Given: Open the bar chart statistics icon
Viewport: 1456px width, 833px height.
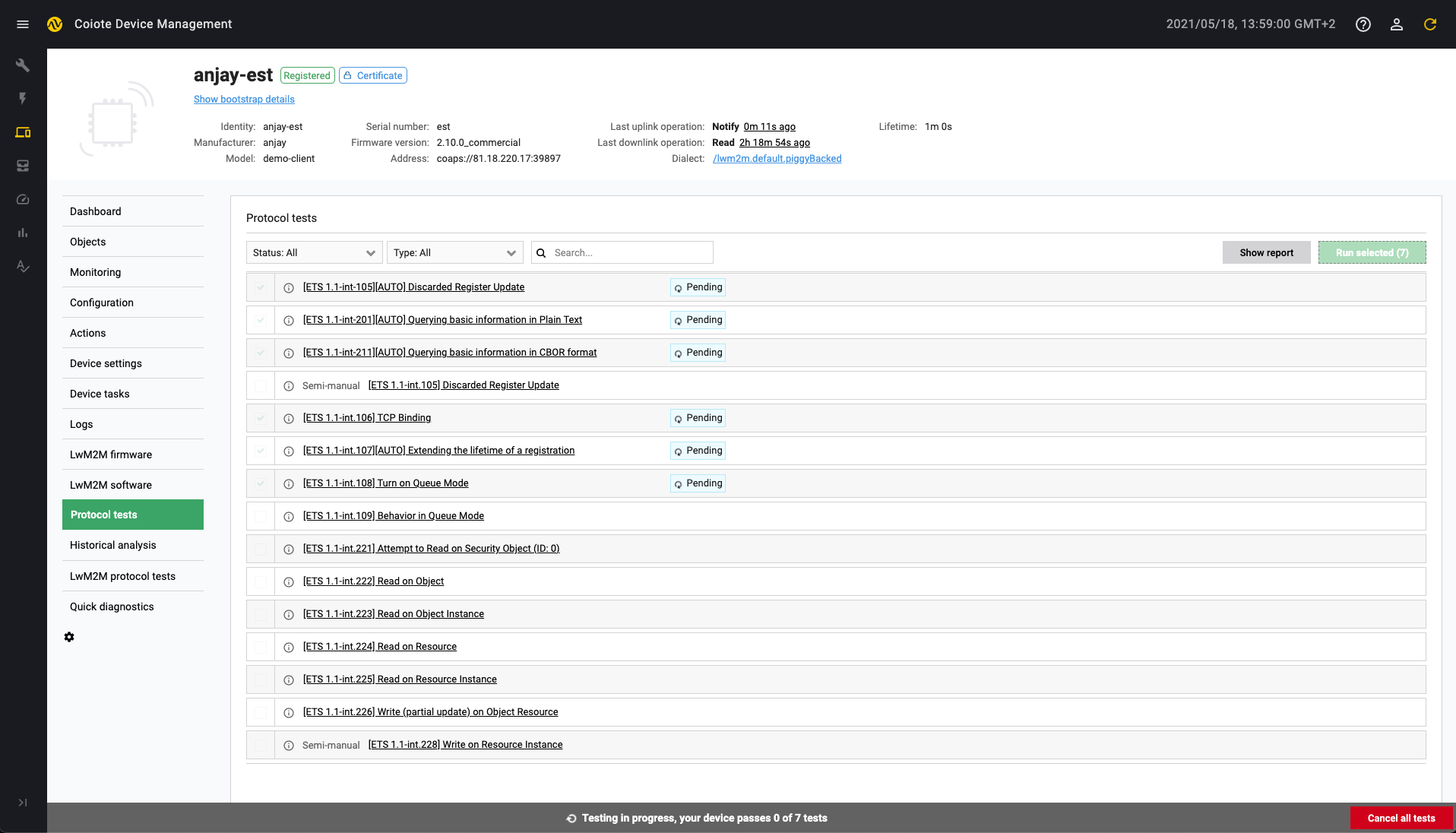Looking at the screenshot, I should pyautogui.click(x=23, y=233).
